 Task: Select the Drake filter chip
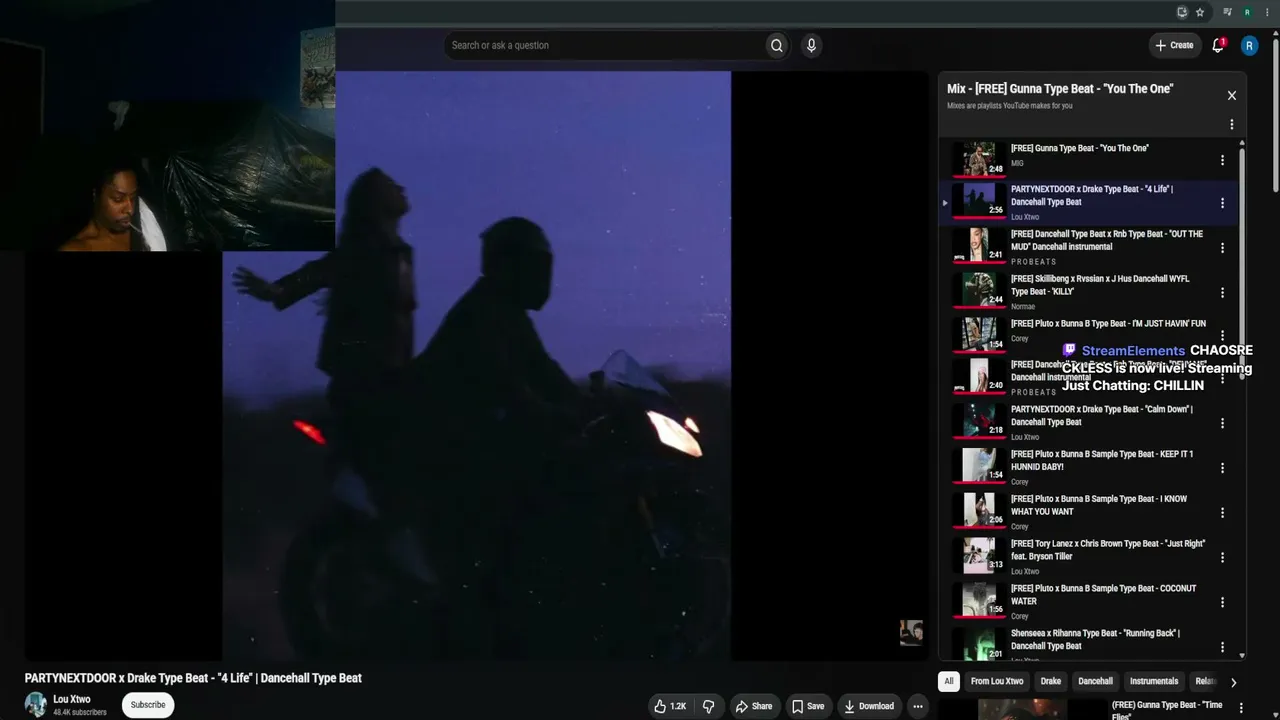pyautogui.click(x=1051, y=681)
